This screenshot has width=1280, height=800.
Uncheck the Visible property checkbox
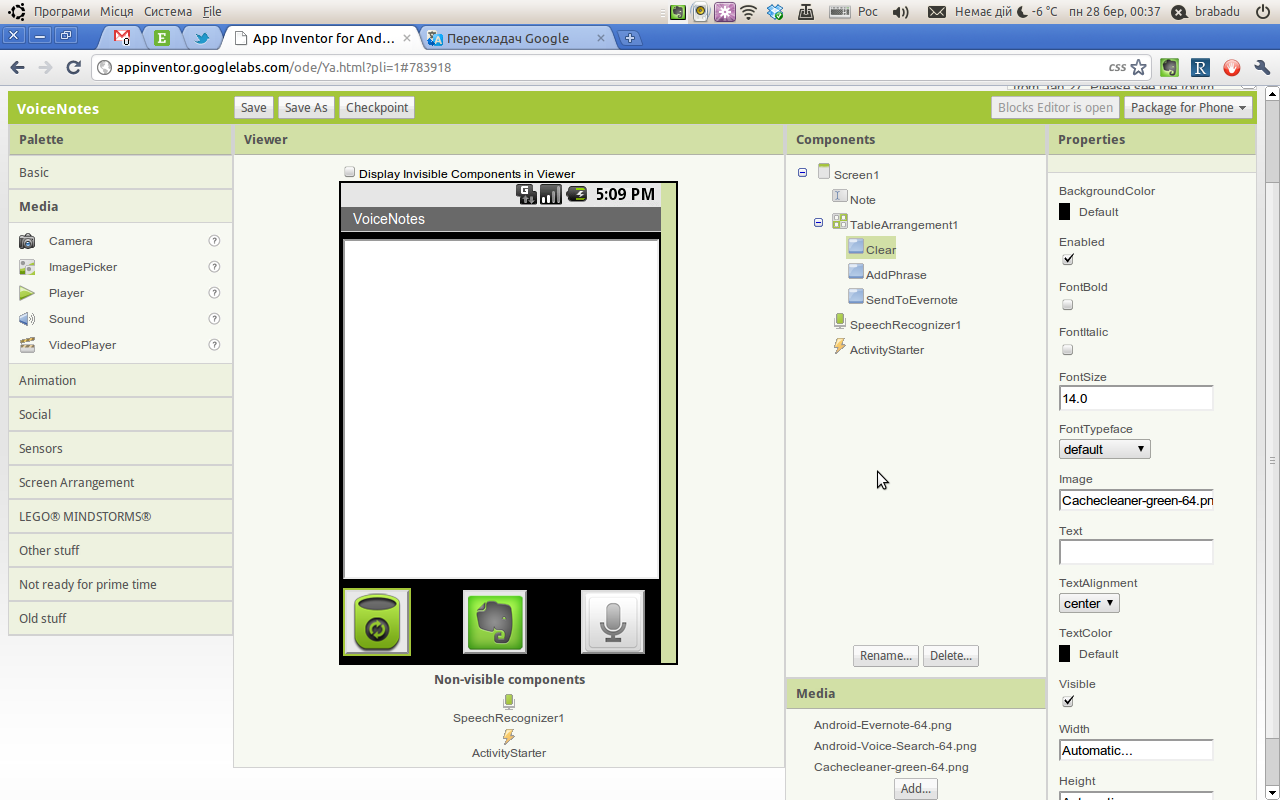(x=1067, y=701)
